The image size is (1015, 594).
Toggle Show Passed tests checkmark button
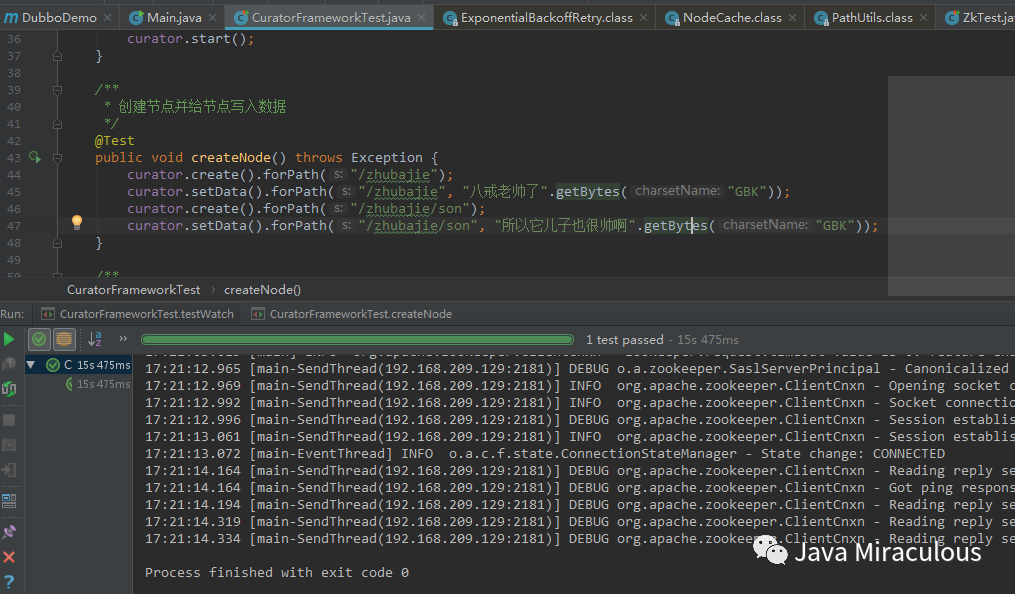pos(39,339)
